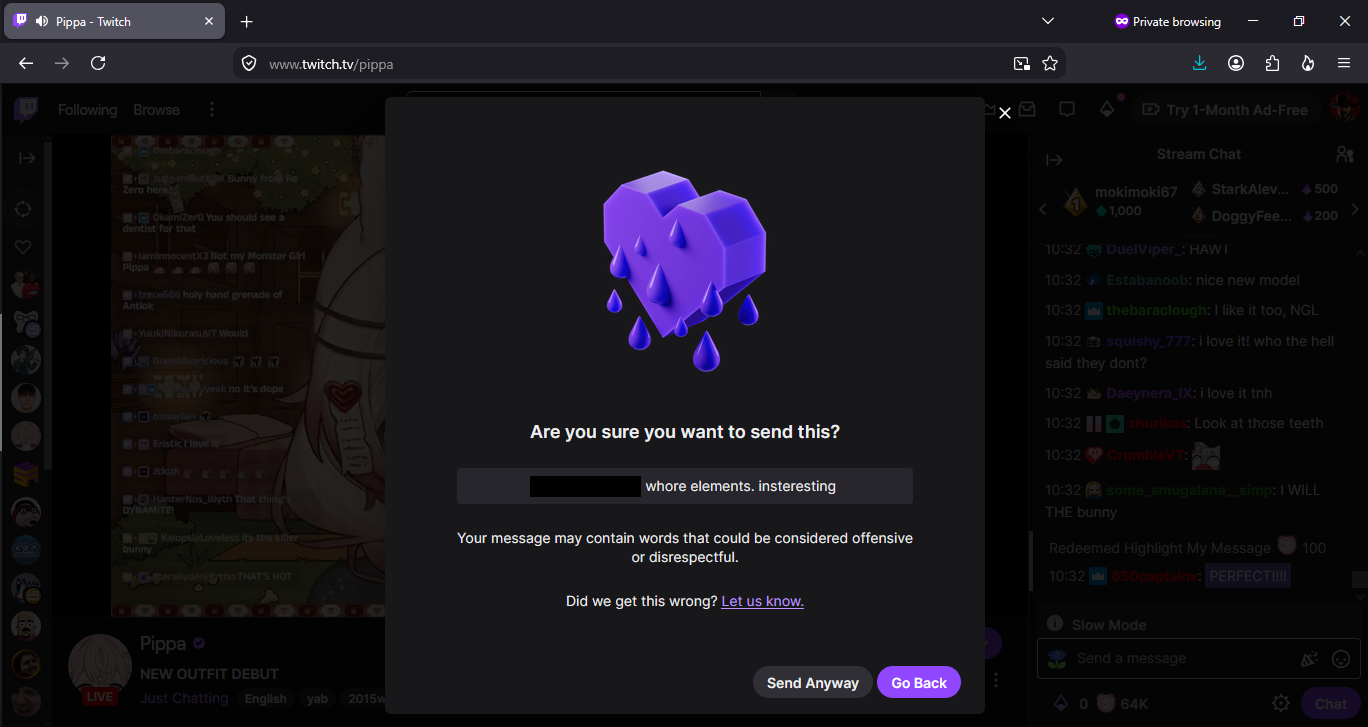The width and height of the screenshot is (1368, 727).
Task: Close the warning dialog with the X
Action: click(x=1005, y=113)
